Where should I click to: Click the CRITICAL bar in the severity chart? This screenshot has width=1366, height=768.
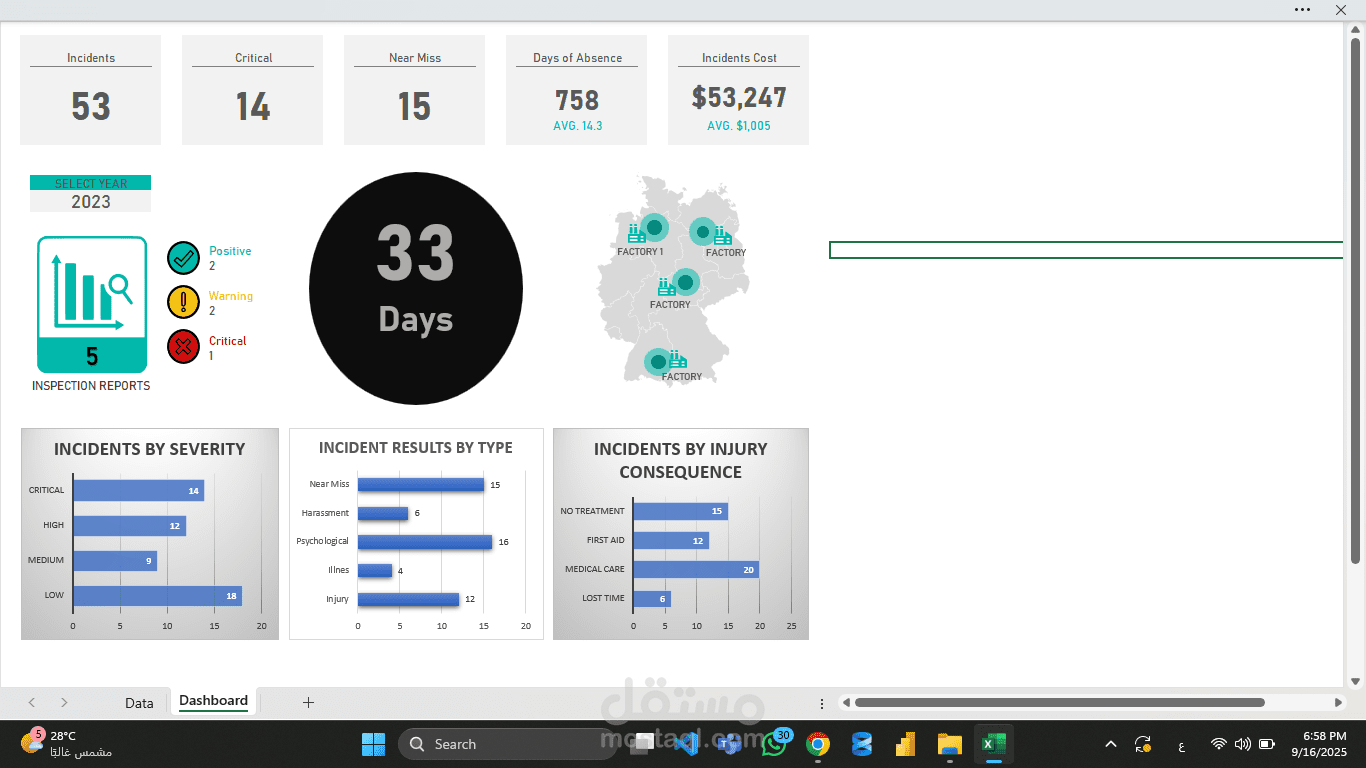[138, 491]
